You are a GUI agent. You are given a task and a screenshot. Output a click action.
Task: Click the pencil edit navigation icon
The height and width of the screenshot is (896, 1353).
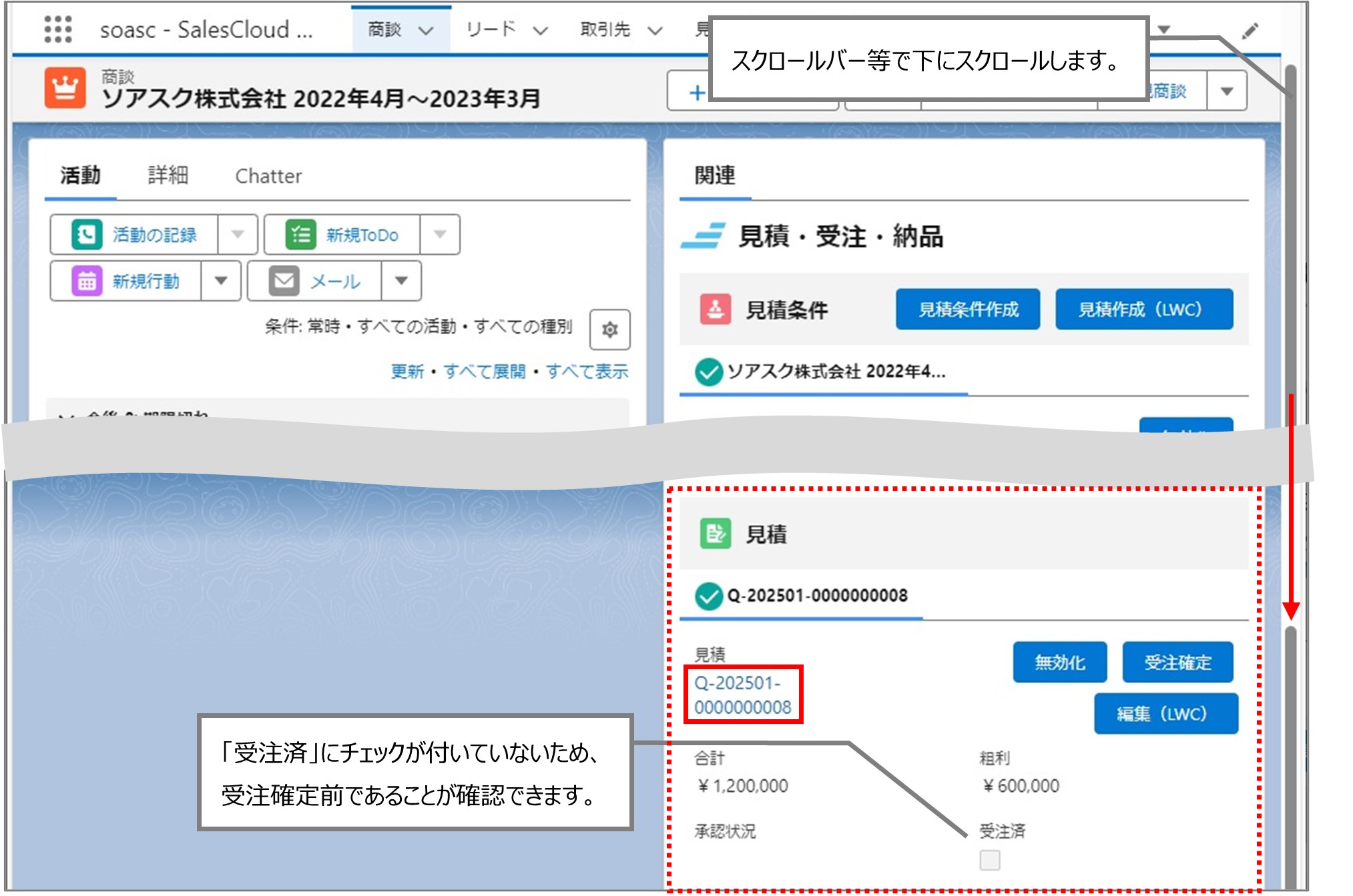[1250, 31]
